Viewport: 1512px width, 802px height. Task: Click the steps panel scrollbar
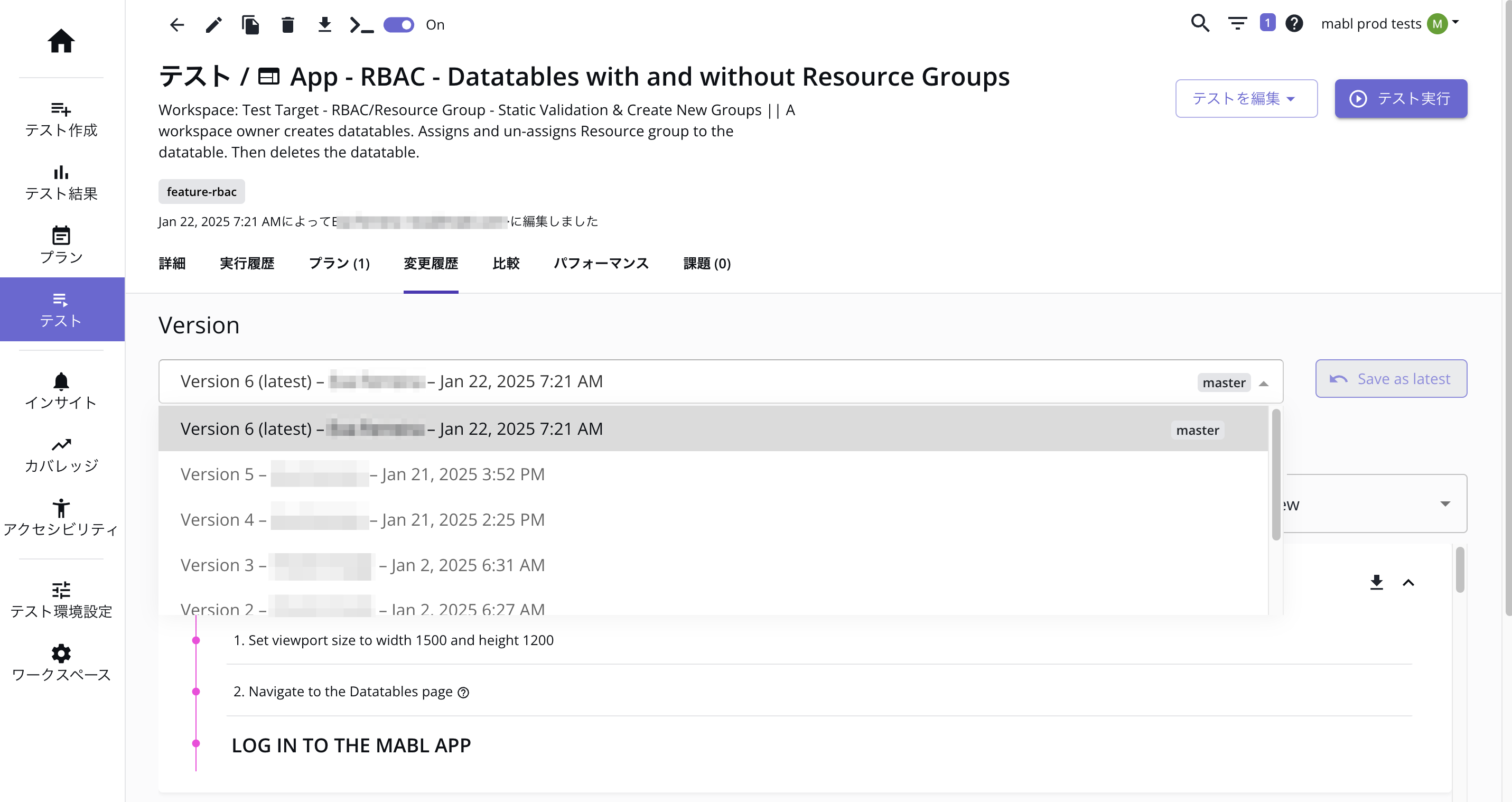(1460, 570)
